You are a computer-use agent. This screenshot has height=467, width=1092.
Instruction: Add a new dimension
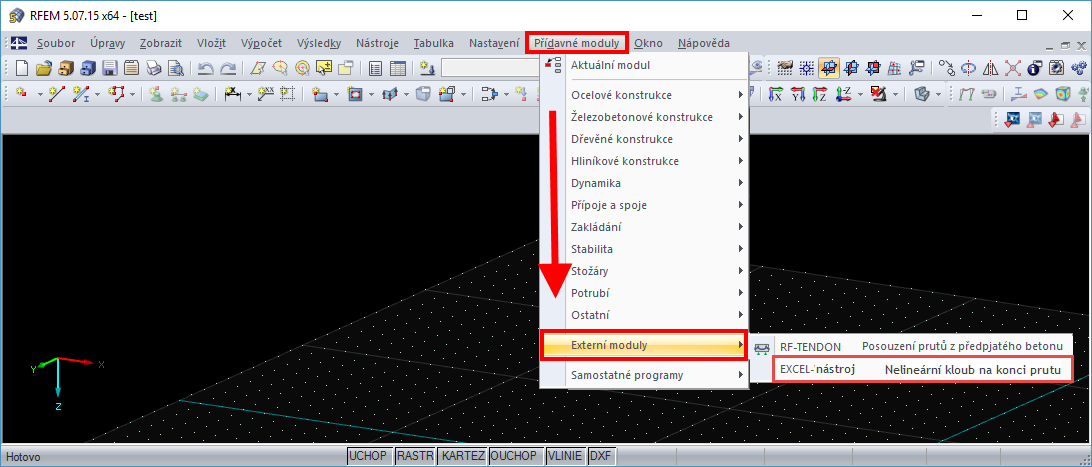(233, 93)
